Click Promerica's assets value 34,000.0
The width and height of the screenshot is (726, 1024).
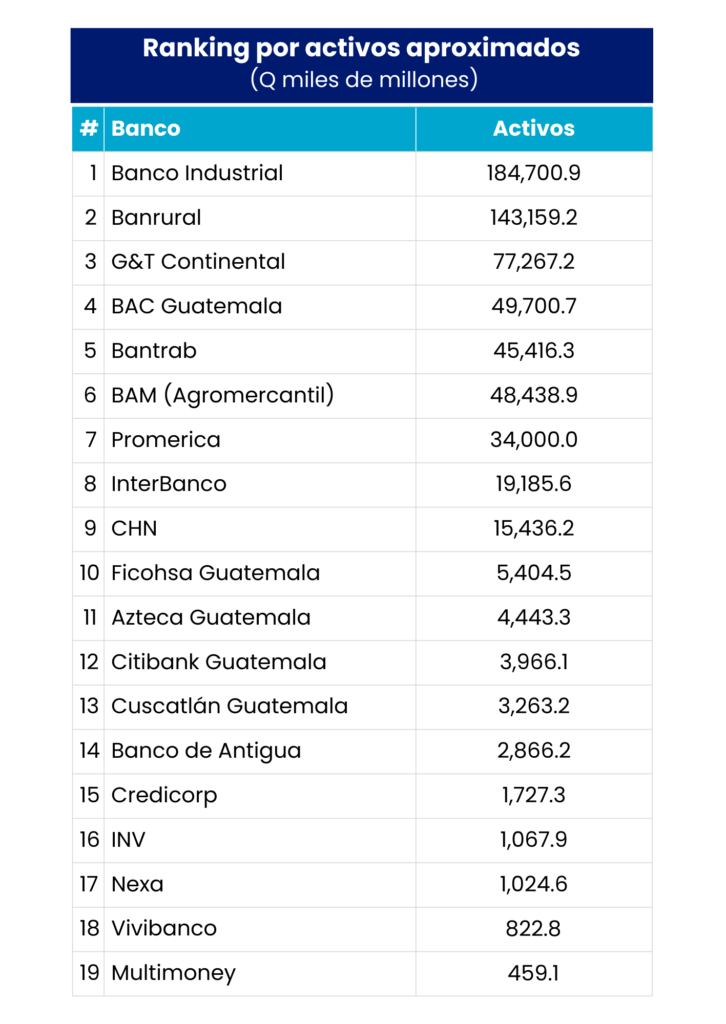click(x=533, y=439)
